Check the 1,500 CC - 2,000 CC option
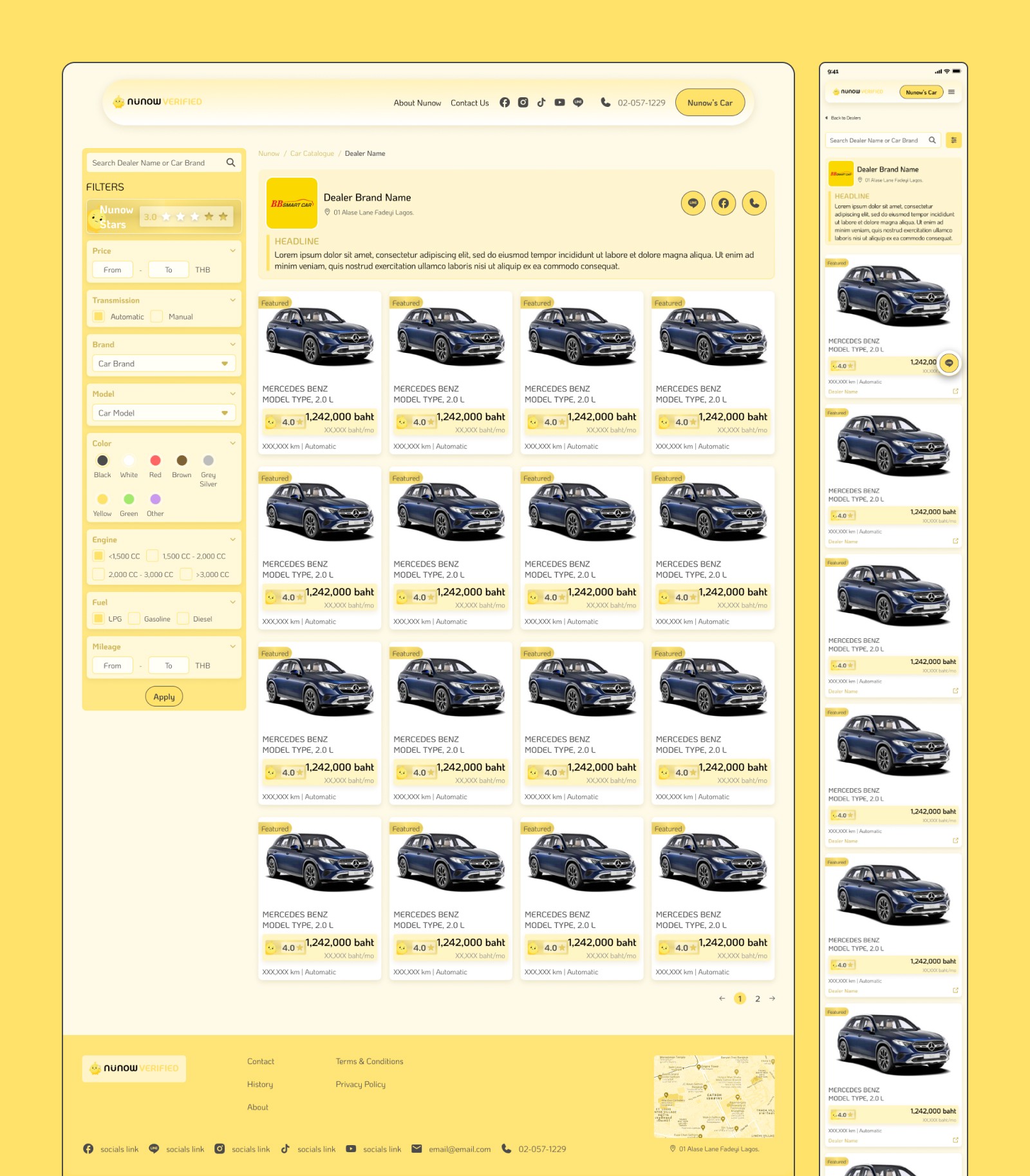This screenshot has width=1030, height=1176. (x=153, y=556)
